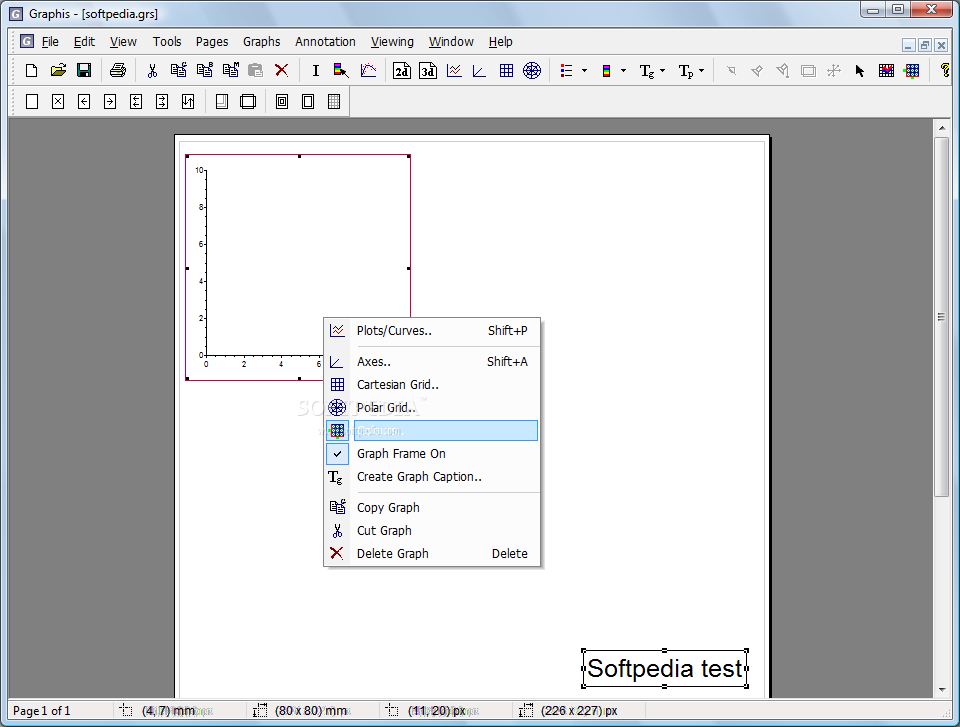Choose Delete Graph from the context menu
This screenshot has width=960, height=727.
click(432, 554)
